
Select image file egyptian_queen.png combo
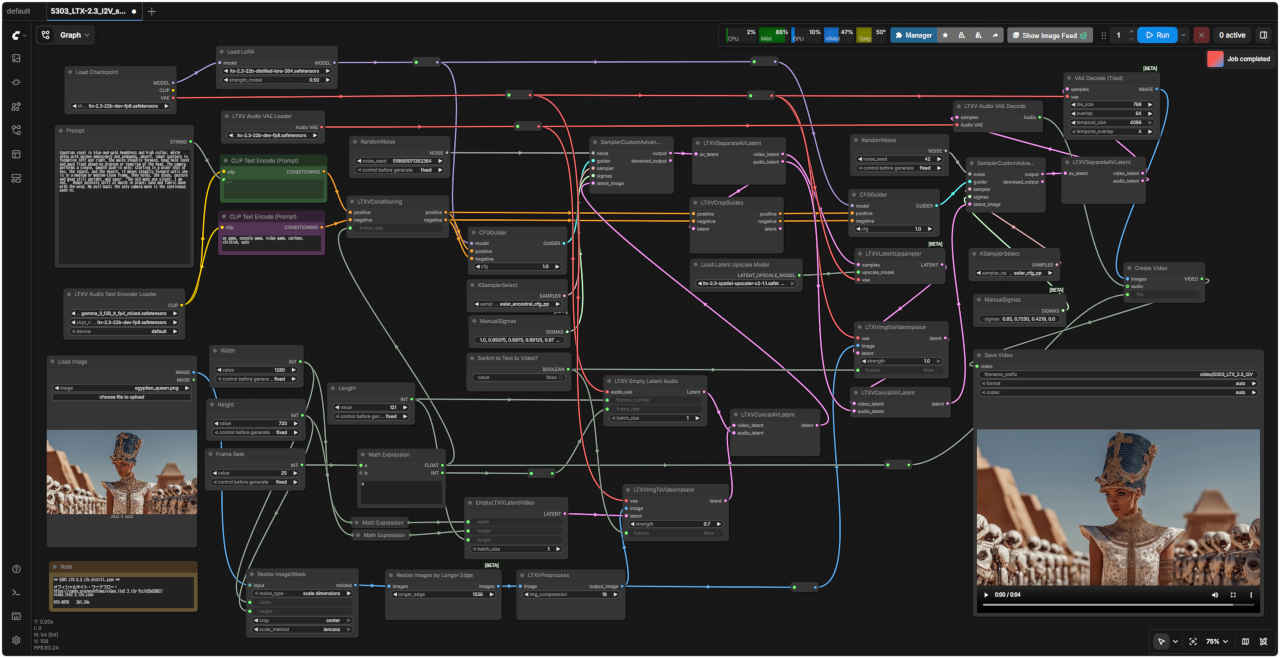click(x=121, y=388)
